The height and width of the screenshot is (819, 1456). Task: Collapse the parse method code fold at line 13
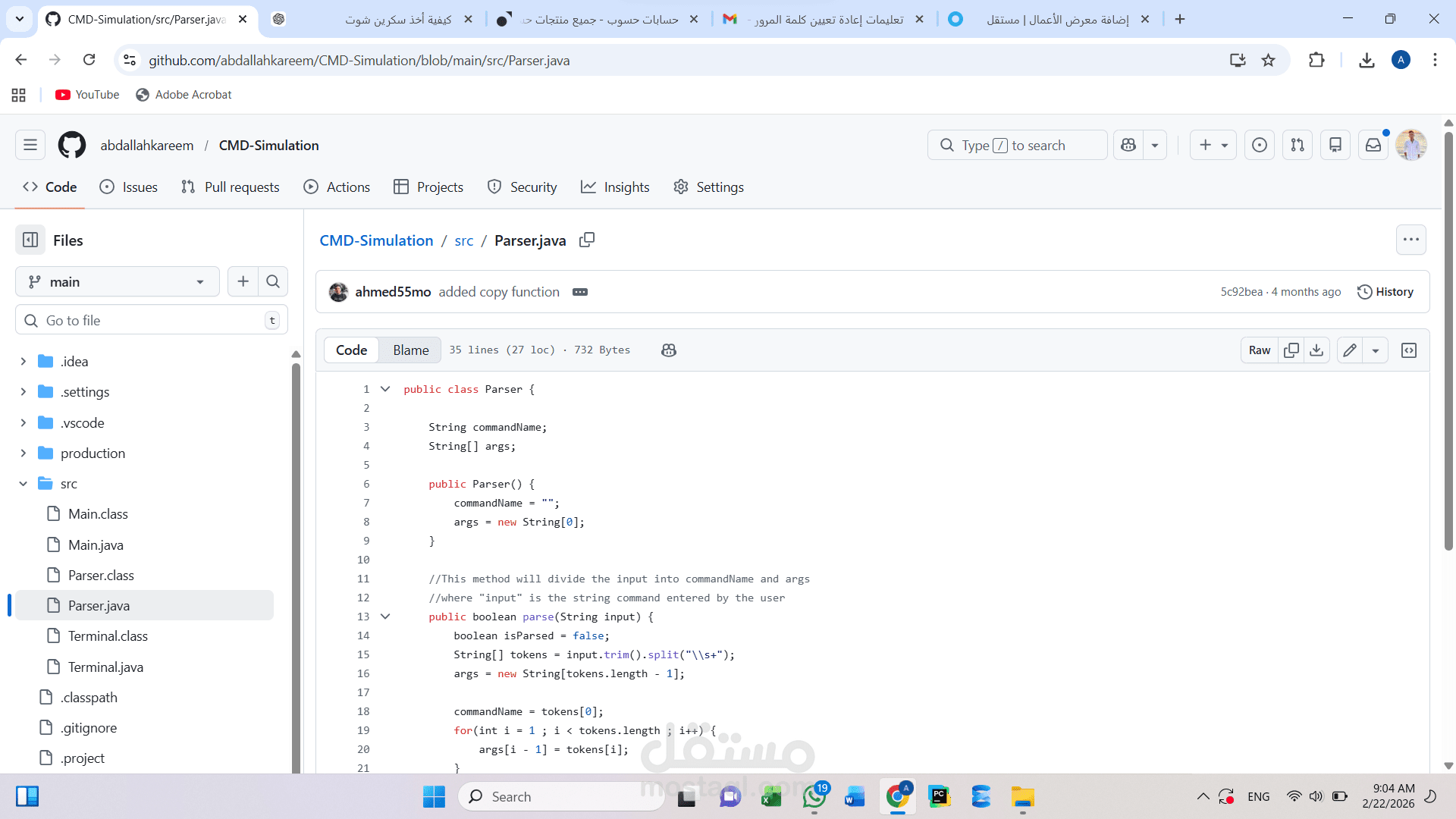[x=385, y=617]
